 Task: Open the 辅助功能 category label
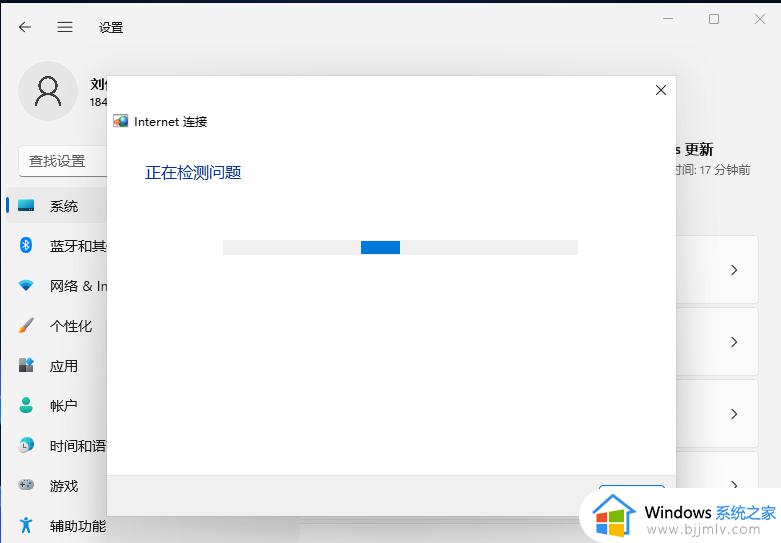point(78,526)
